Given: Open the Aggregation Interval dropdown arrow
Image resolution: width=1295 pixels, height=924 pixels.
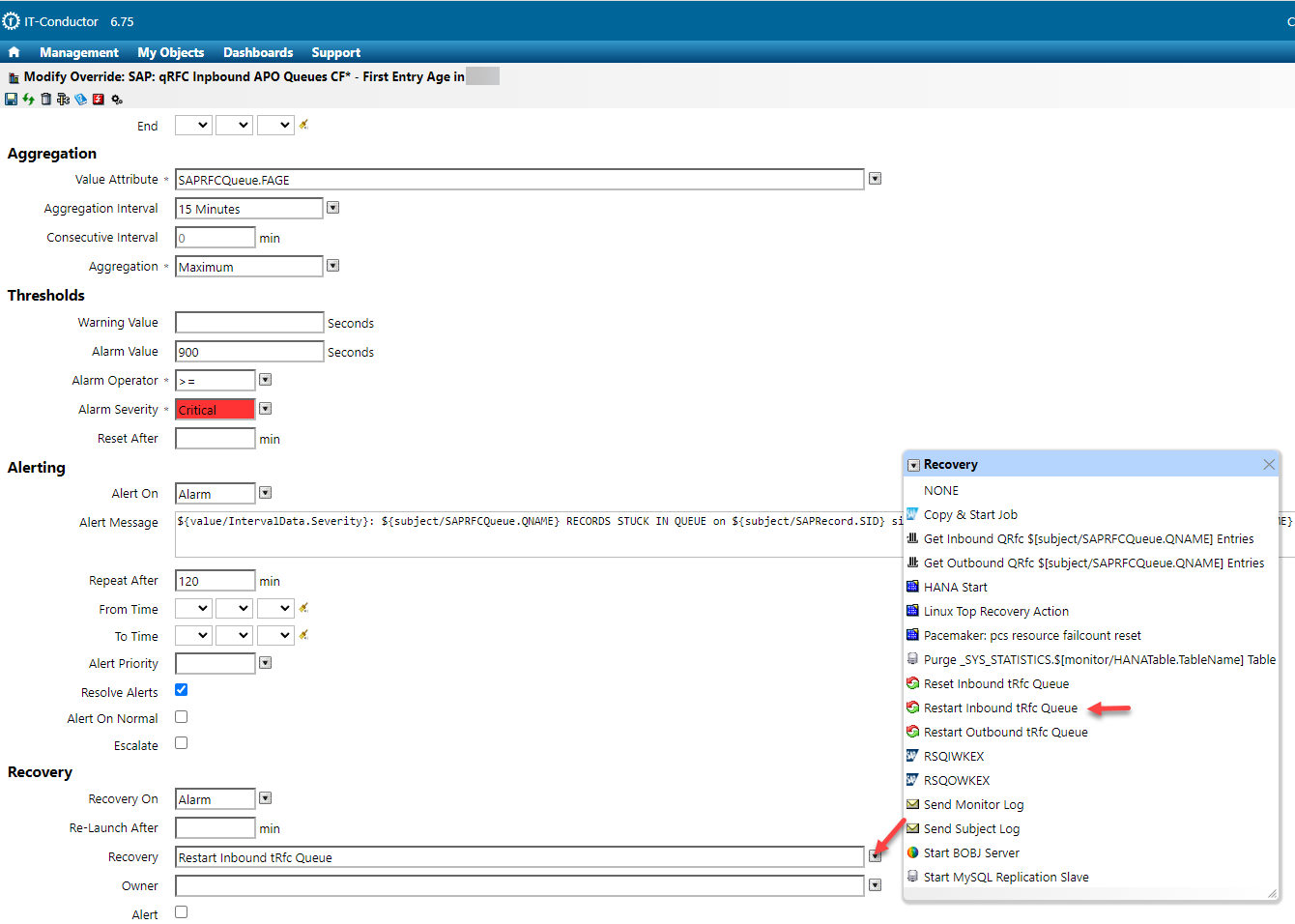Looking at the screenshot, I should tap(333, 208).
